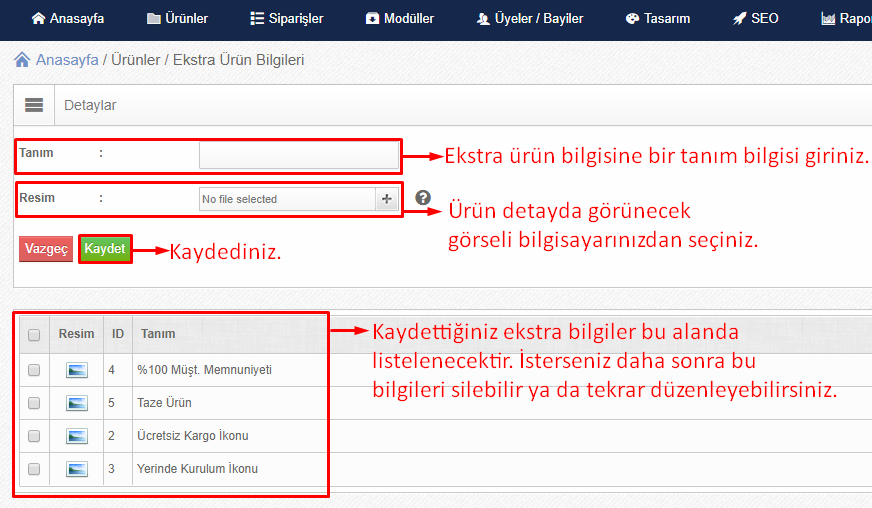Click the chart icon at navigation bar end
This screenshot has height=508, width=872.
coord(828,18)
